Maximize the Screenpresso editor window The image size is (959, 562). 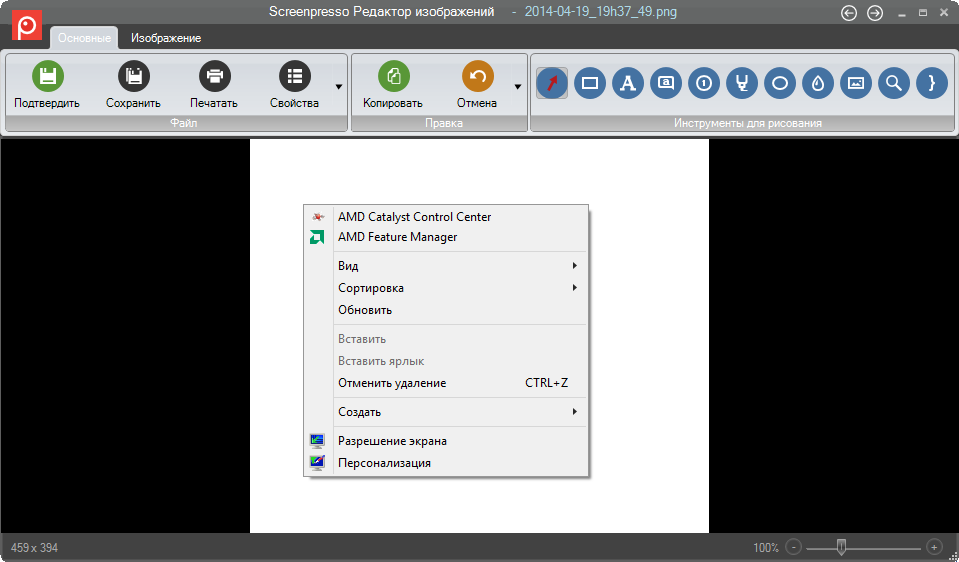pos(923,13)
